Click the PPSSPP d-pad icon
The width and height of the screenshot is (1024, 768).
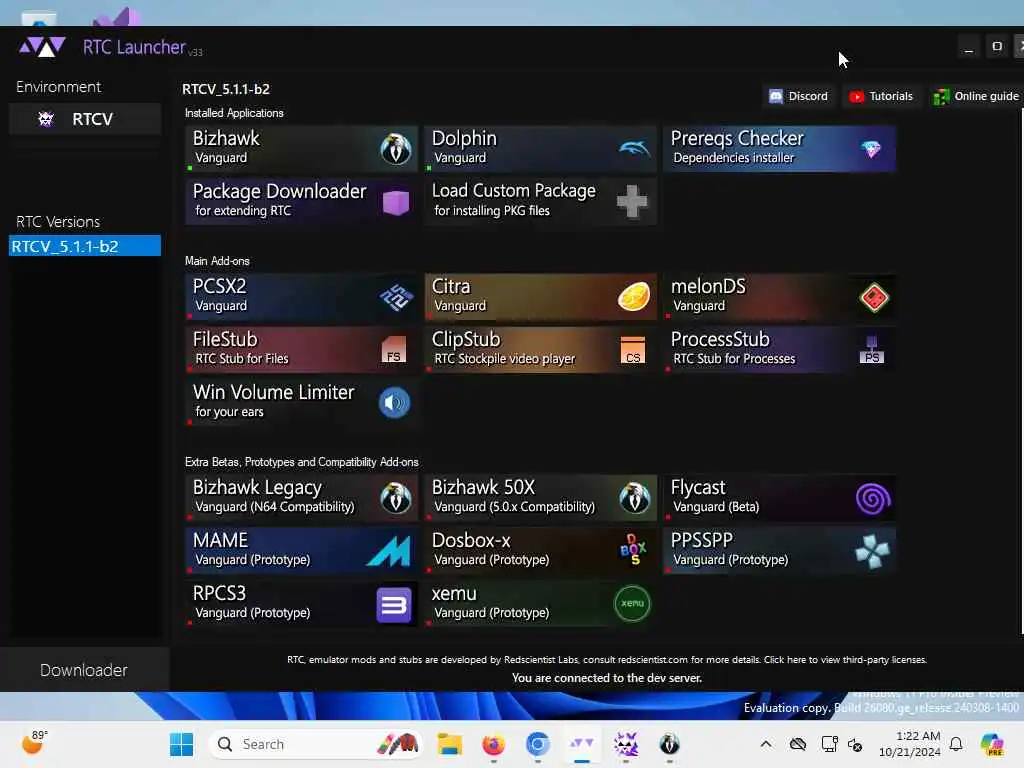[872, 551]
